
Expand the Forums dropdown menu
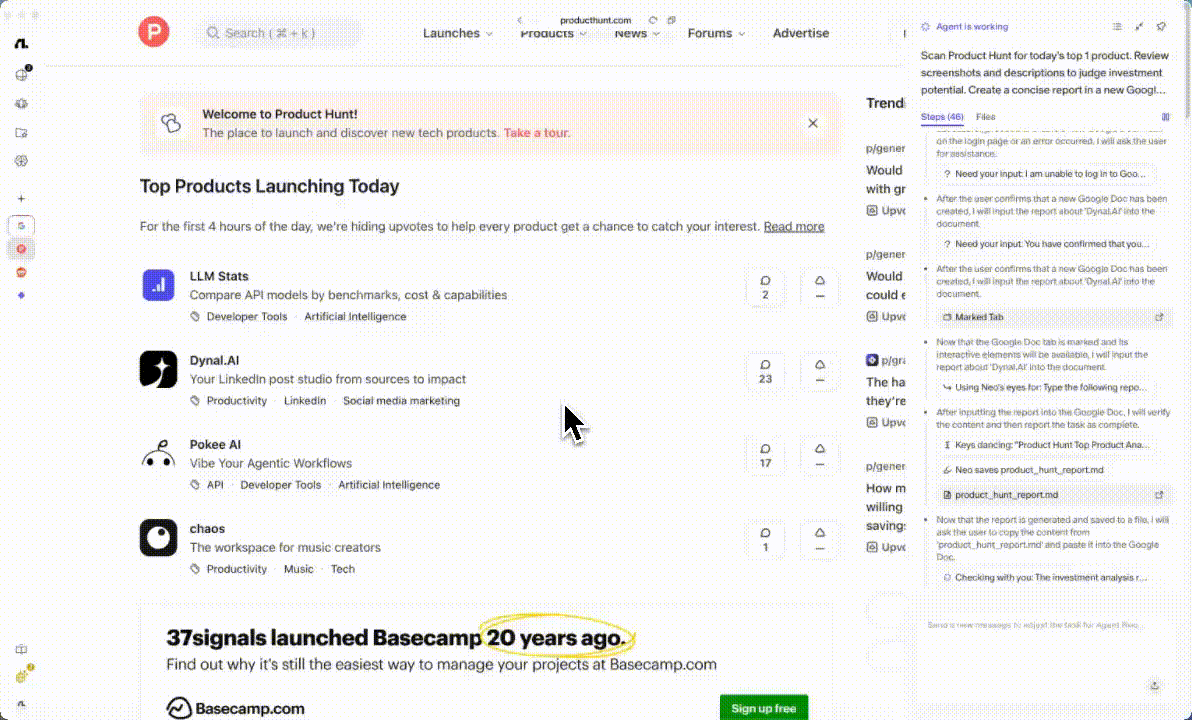(716, 33)
